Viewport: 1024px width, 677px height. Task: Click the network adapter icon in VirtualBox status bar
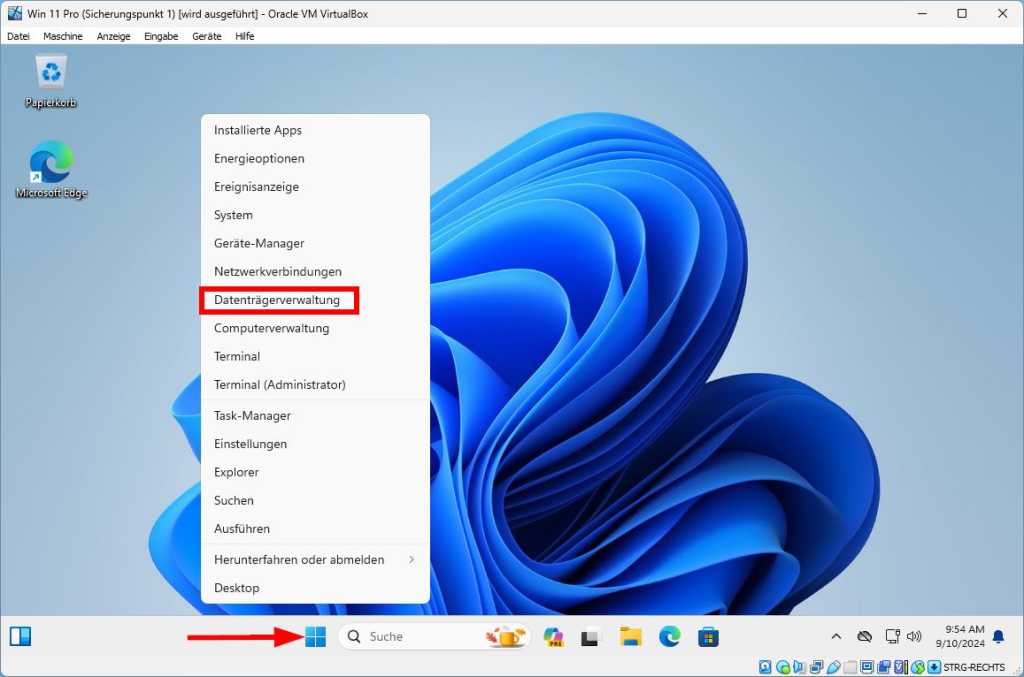817,667
